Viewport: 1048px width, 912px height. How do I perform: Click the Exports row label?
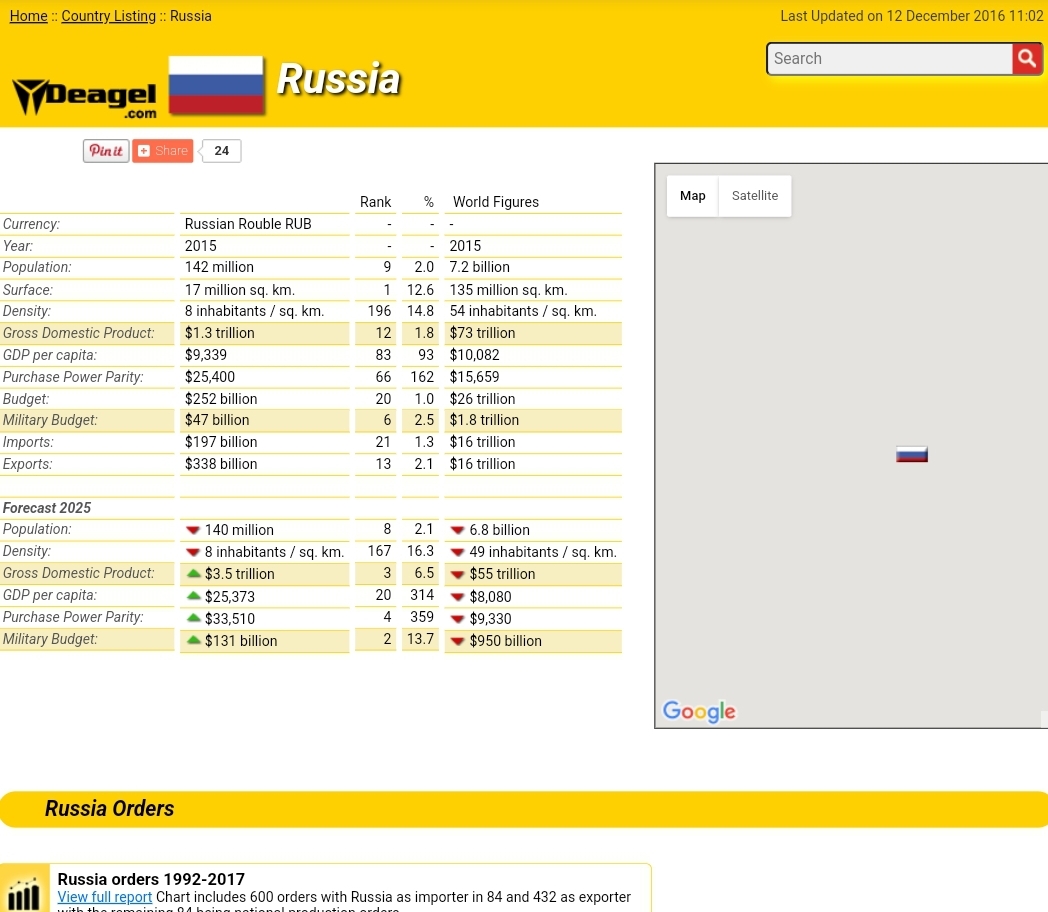pyautogui.click(x=27, y=464)
